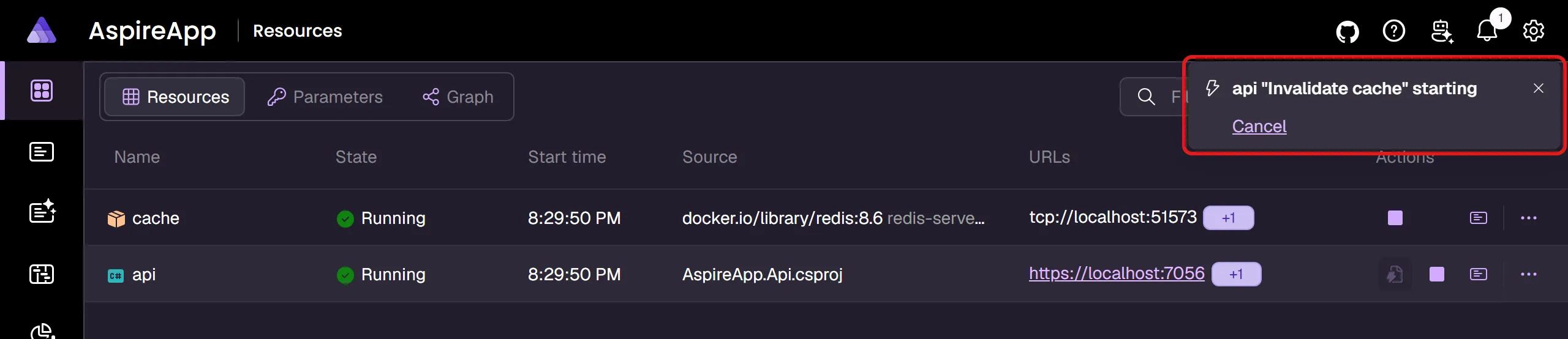Click the tcp://localhost:51573 URL text

point(1113,217)
